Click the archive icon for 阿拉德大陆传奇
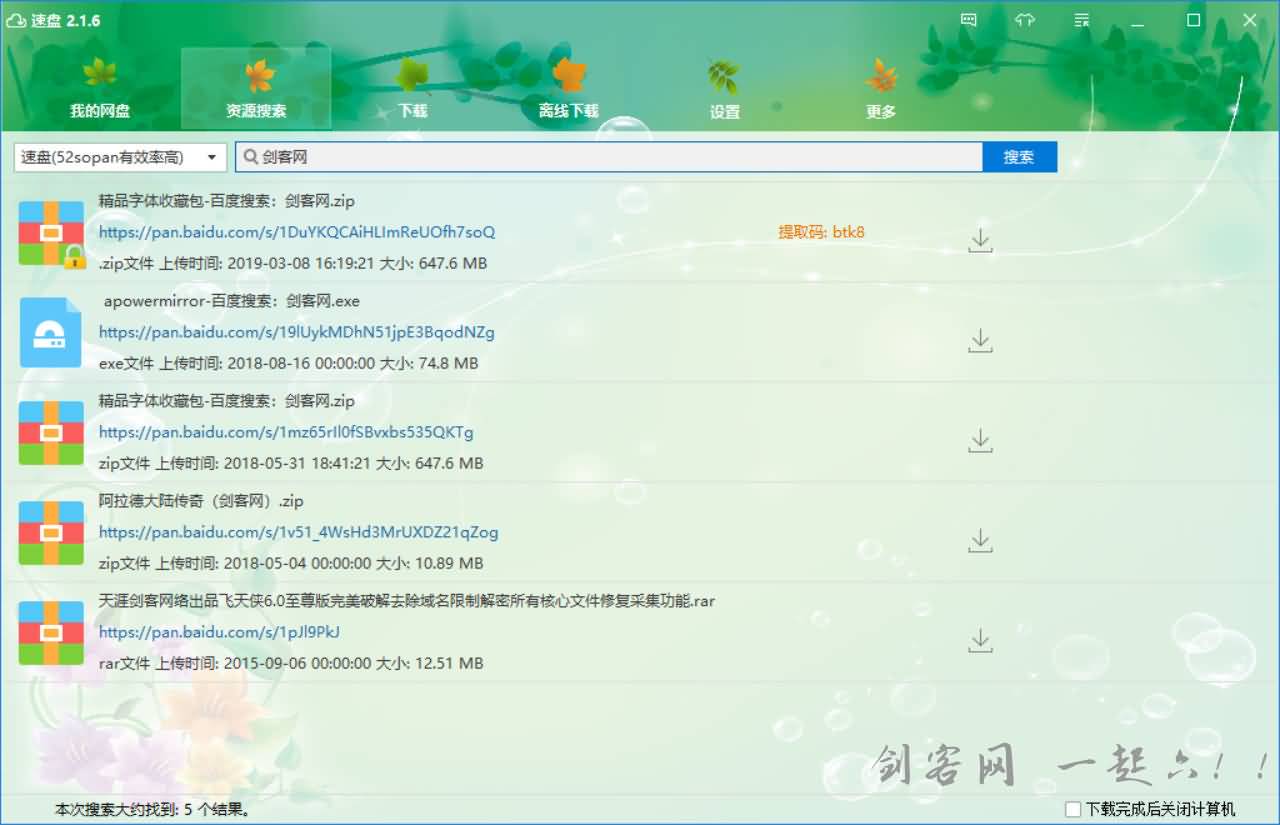 tap(51, 533)
